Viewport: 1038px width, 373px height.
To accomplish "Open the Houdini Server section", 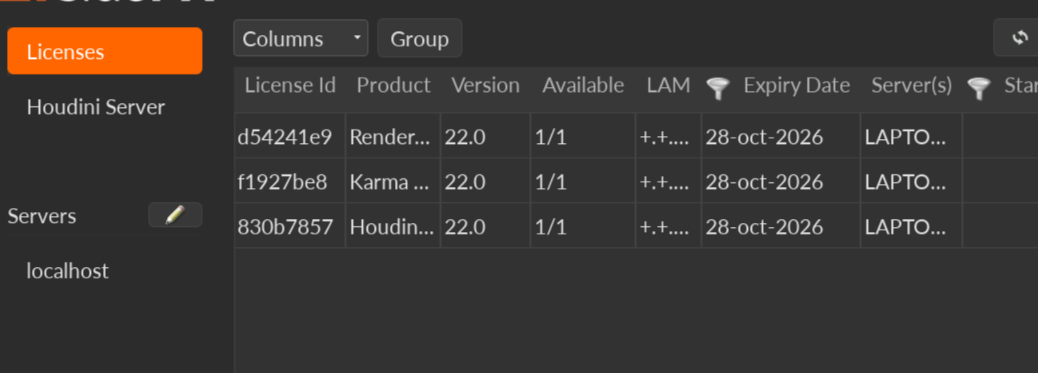I will (96, 107).
